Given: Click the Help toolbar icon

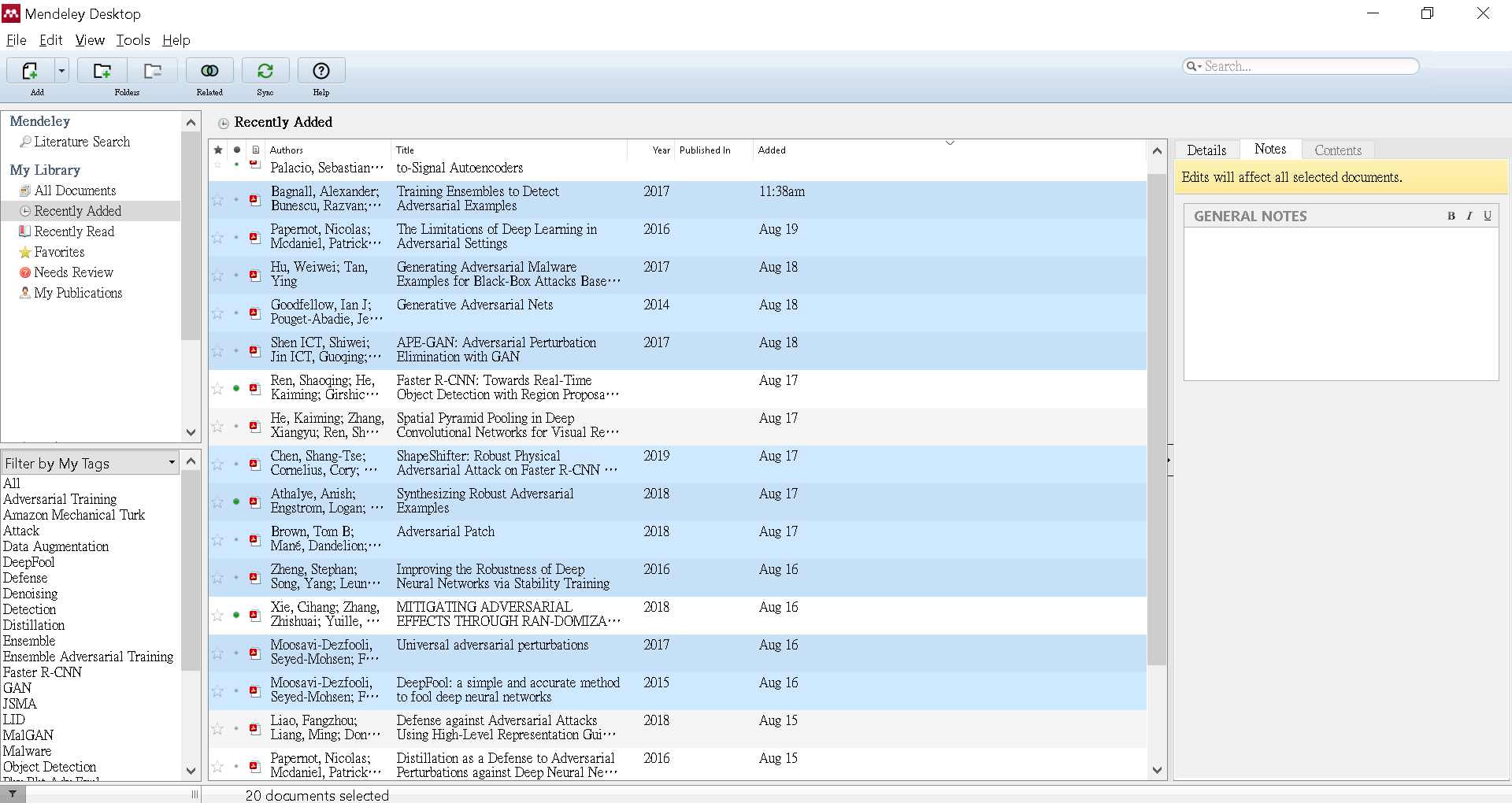Looking at the screenshot, I should pos(321,71).
